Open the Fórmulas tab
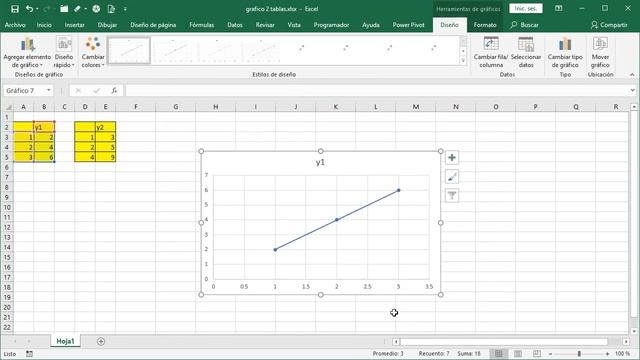The height and width of the screenshot is (360, 640). pos(202,25)
